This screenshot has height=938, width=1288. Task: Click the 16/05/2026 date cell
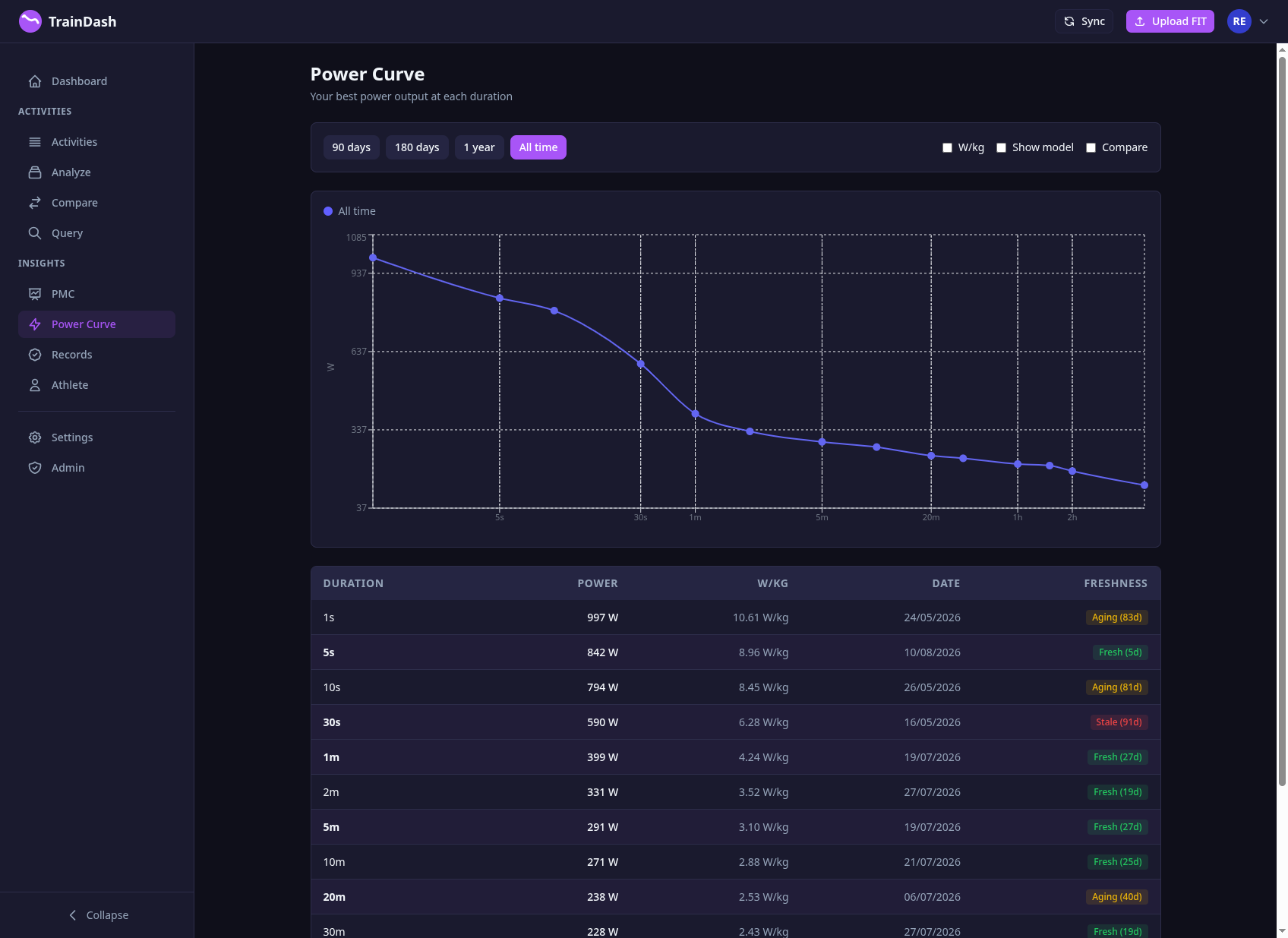coord(932,722)
